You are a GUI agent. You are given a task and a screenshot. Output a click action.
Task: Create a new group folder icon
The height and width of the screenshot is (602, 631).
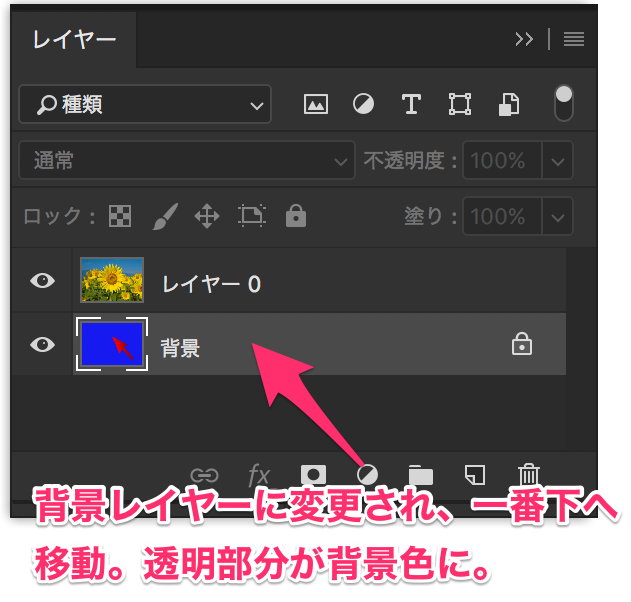pos(421,475)
